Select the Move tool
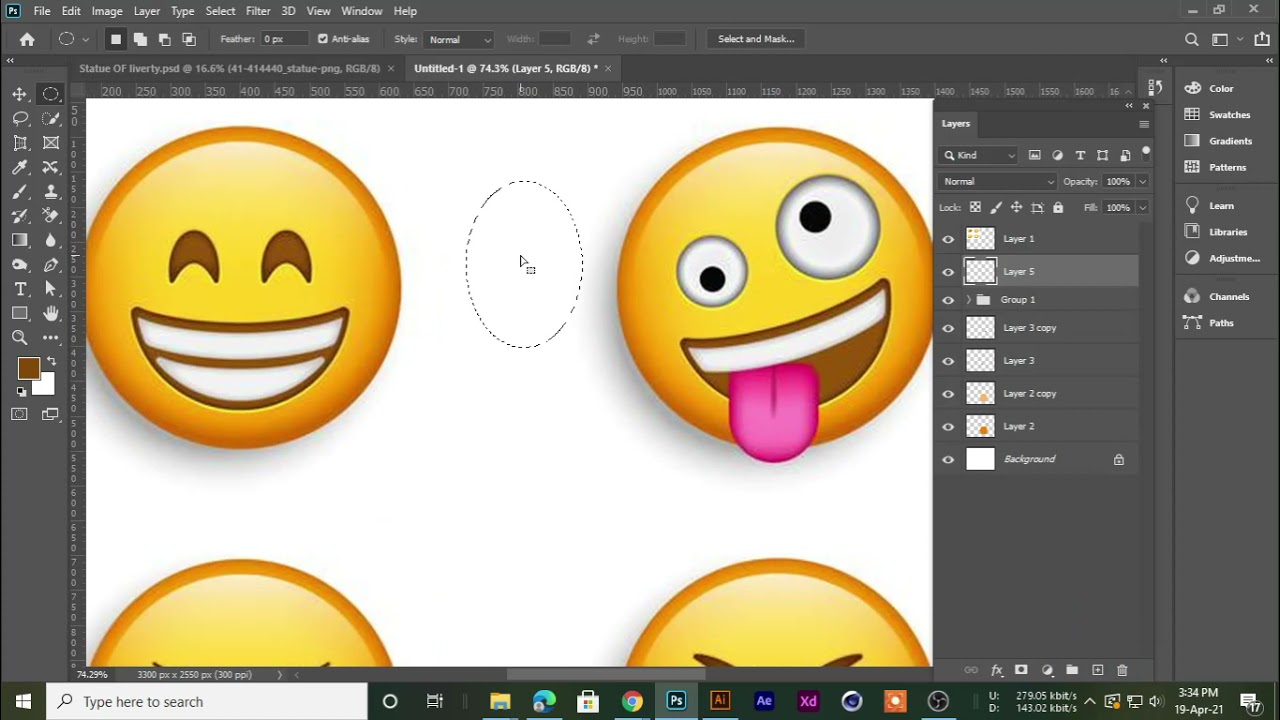The image size is (1280, 720). (x=20, y=94)
